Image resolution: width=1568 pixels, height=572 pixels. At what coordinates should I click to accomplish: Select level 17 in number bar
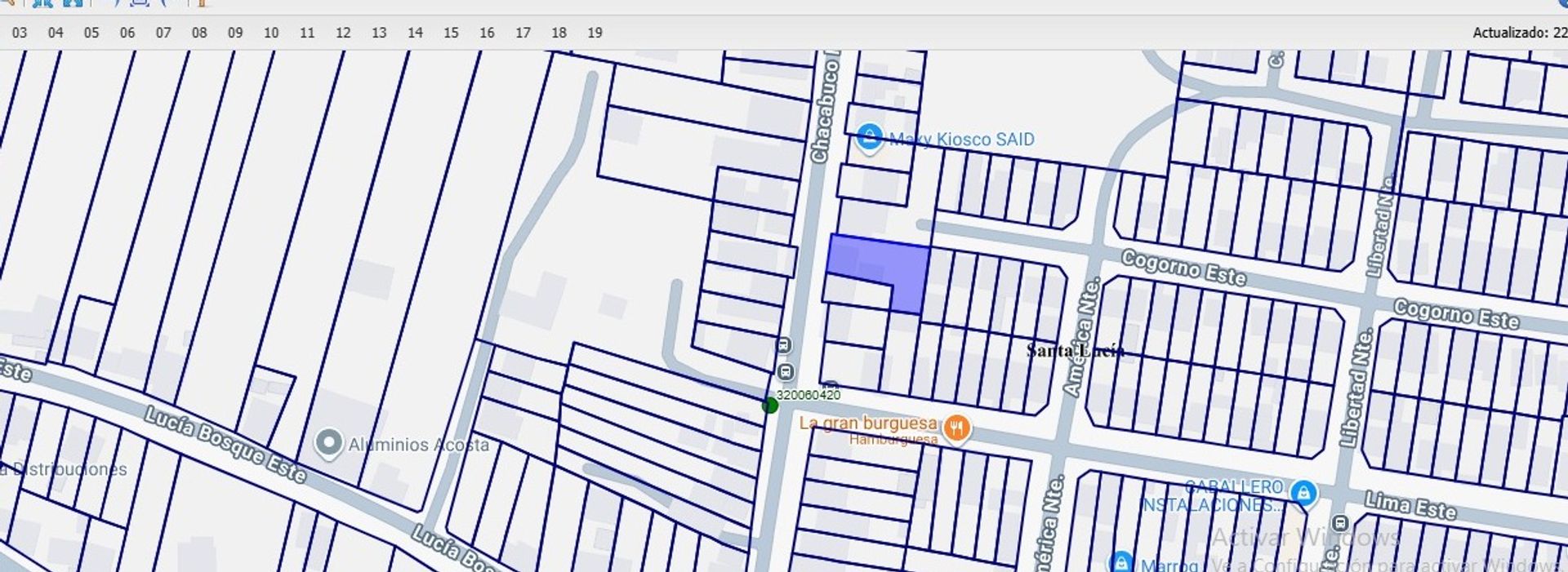coord(522,33)
